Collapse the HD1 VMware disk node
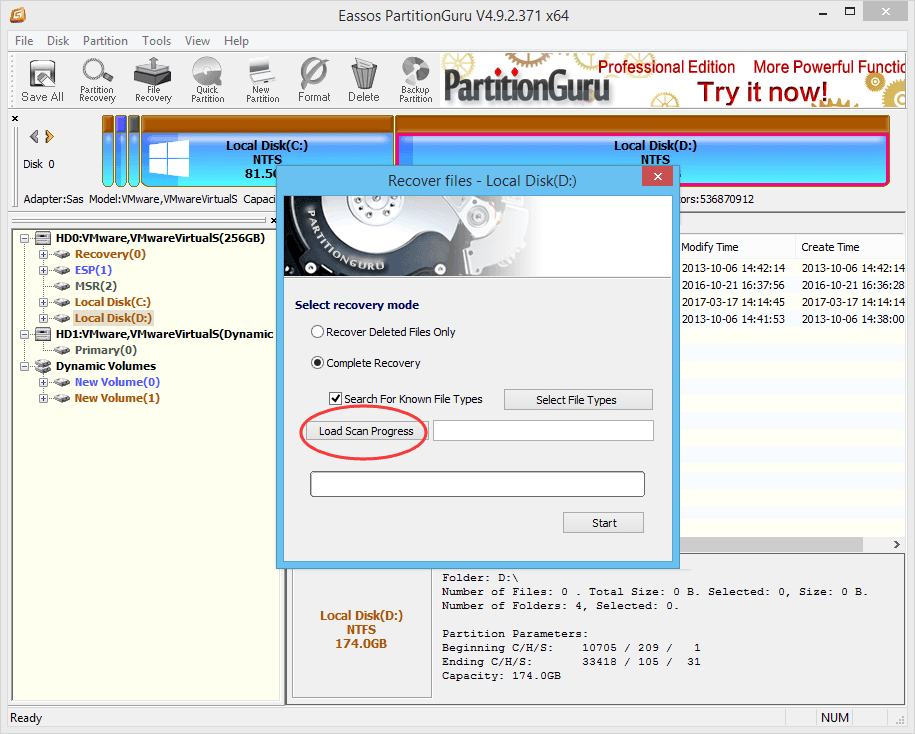915x734 pixels. [25, 334]
